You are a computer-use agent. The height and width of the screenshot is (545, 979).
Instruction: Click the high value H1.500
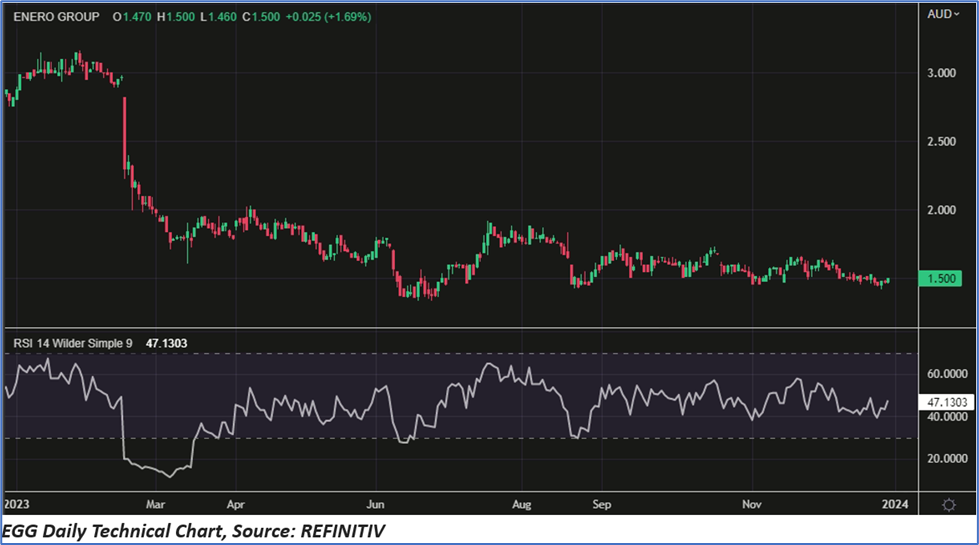pos(176,17)
